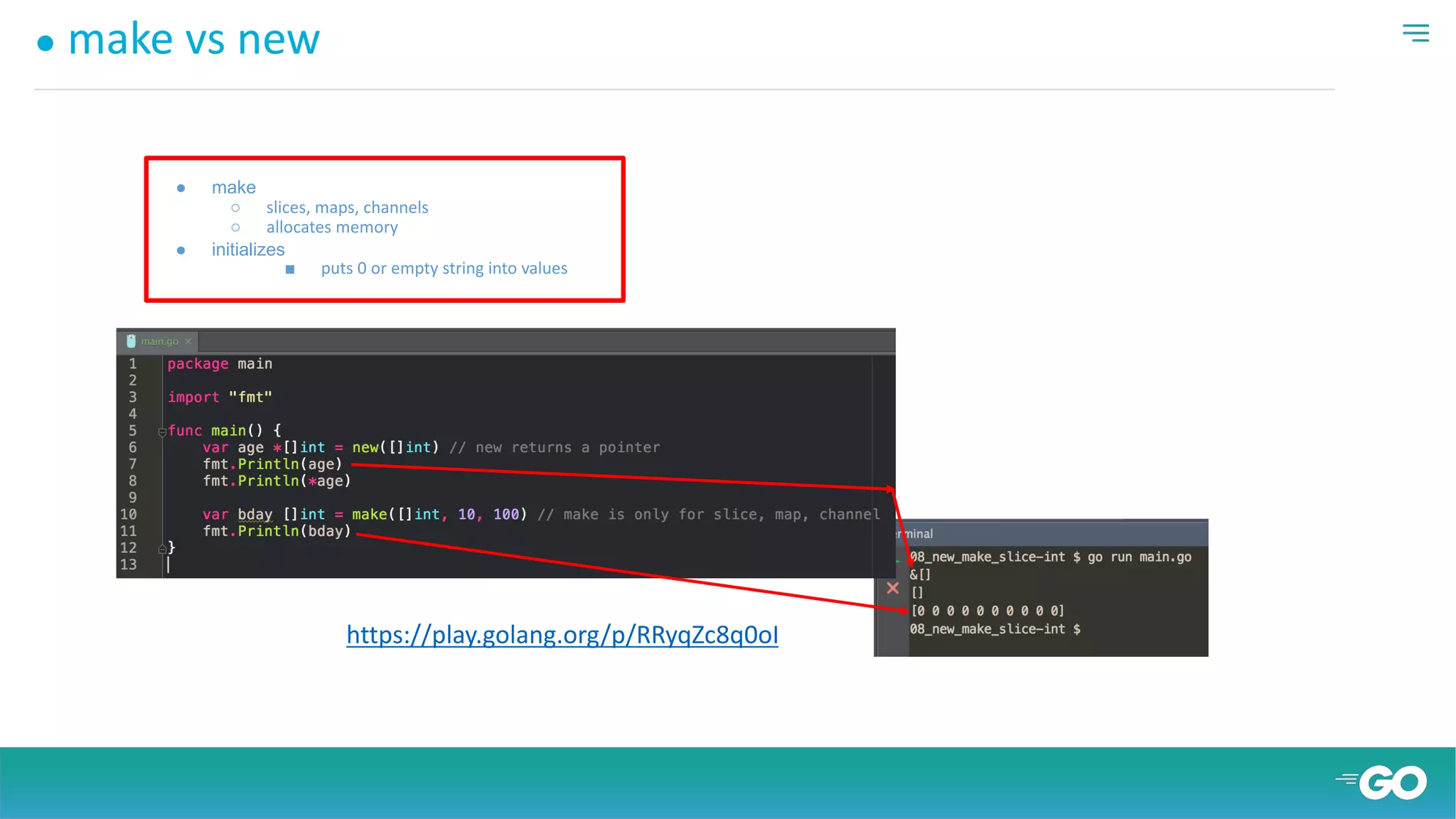Click fmt.Println(bday) on line 11
The height and width of the screenshot is (819, 1456).
[277, 531]
